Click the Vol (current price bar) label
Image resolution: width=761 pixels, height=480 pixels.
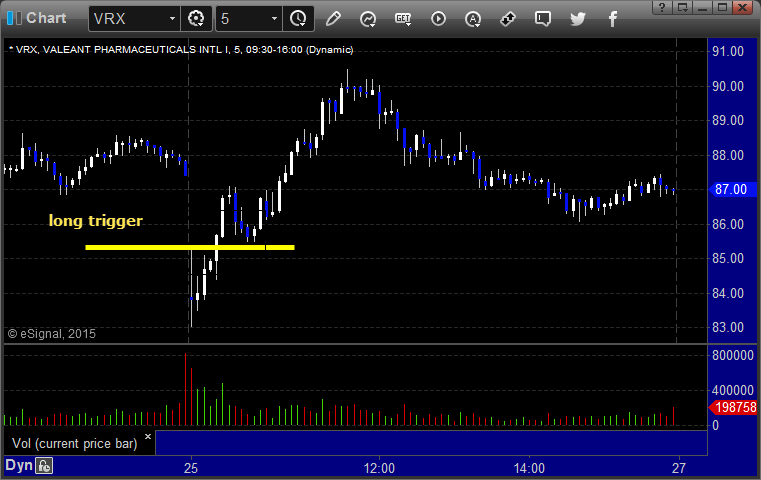click(75, 444)
